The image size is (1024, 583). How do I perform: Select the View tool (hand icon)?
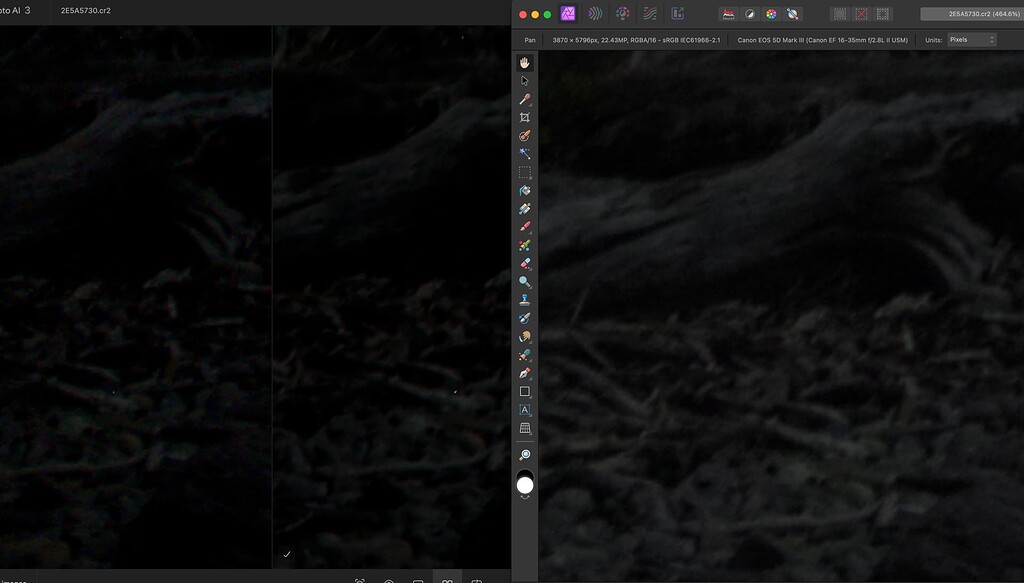(525, 63)
